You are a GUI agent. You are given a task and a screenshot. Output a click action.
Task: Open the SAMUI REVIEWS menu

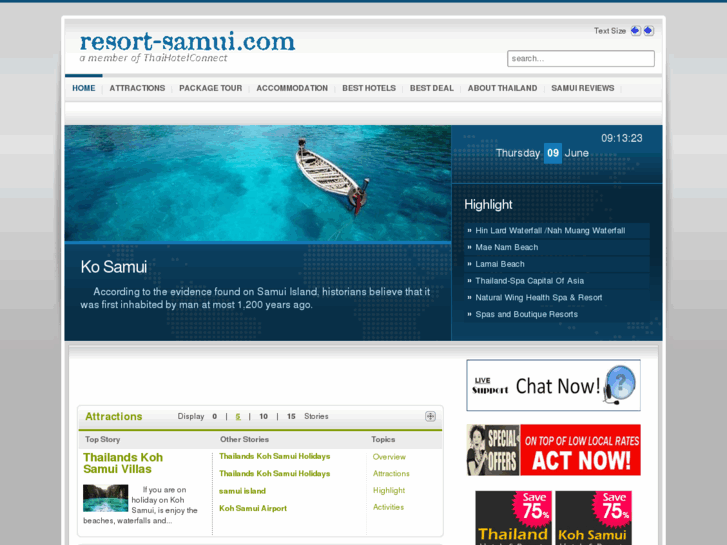(x=583, y=88)
